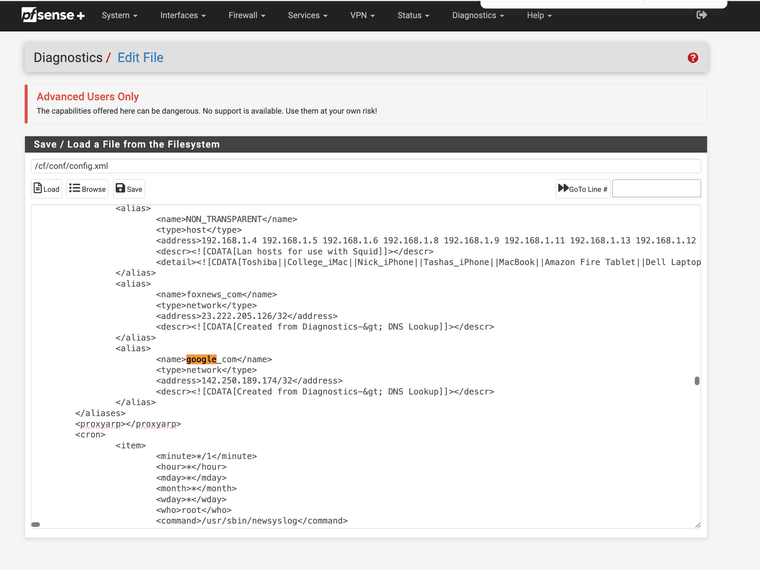Click the logout icon in navbar
Viewport: 760px width, 570px height.
coord(701,15)
